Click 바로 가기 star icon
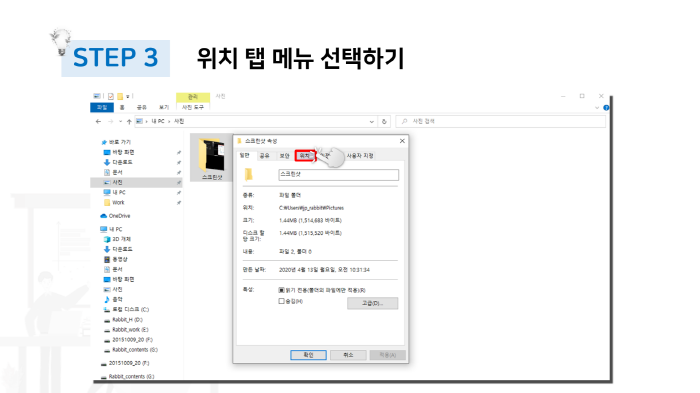700x393 pixels. click(x=104, y=142)
